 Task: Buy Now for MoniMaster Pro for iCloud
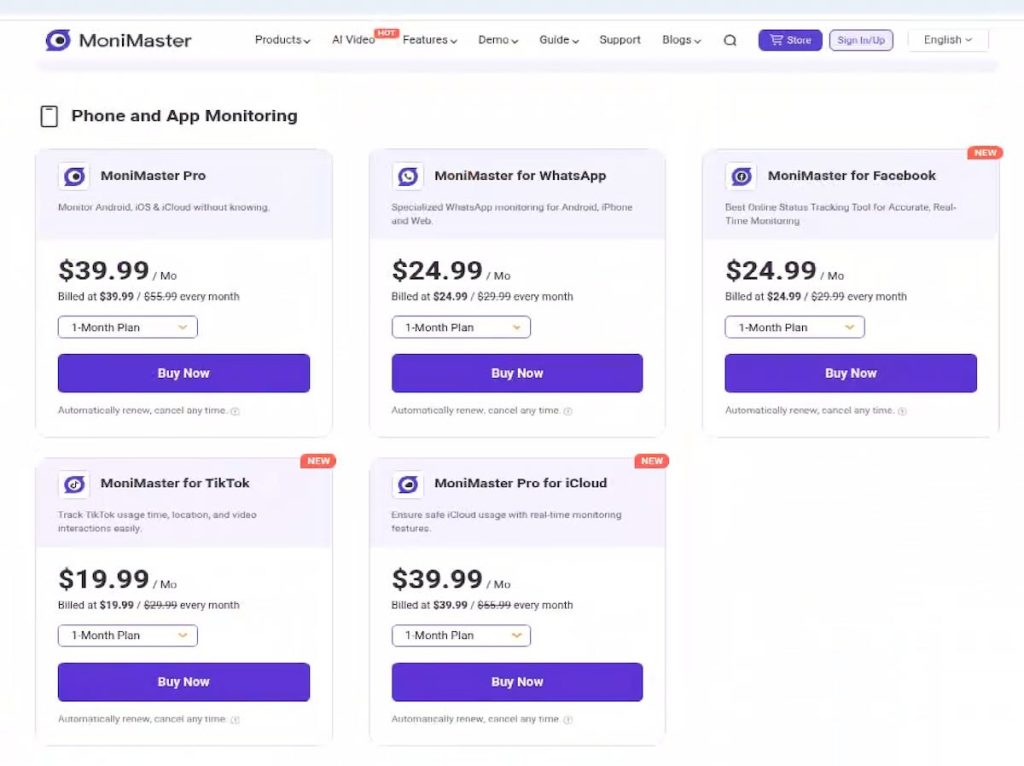tap(517, 682)
